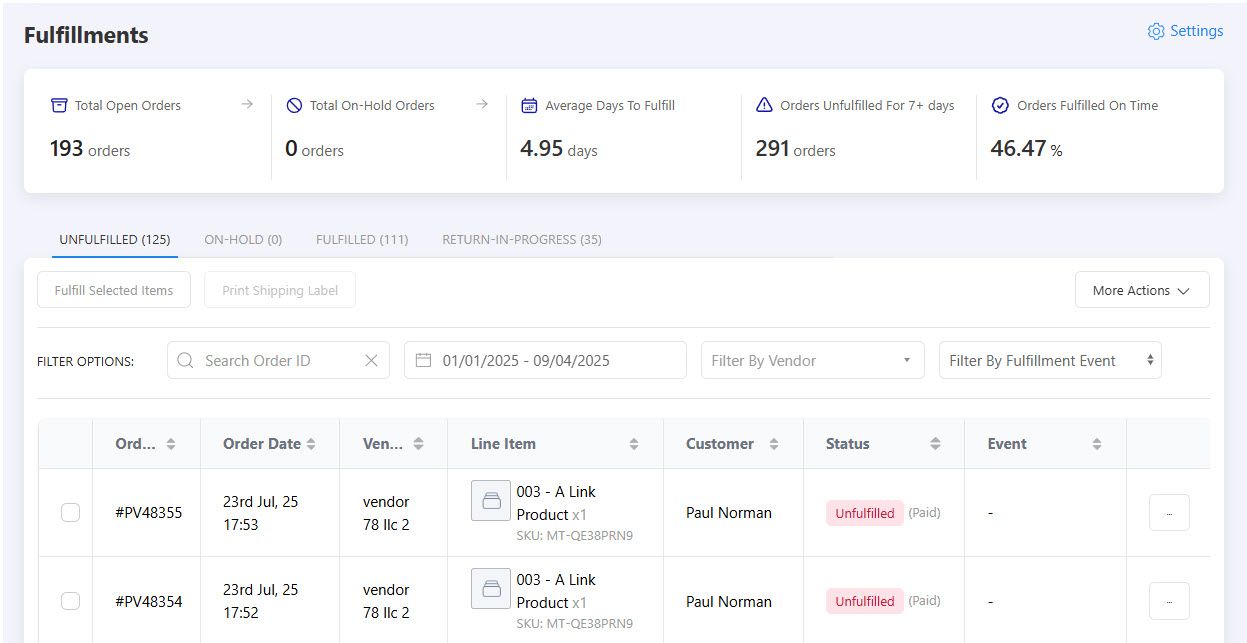1247x643 pixels.
Task: Click calendar icon in date range field
Action: [x=423, y=361]
